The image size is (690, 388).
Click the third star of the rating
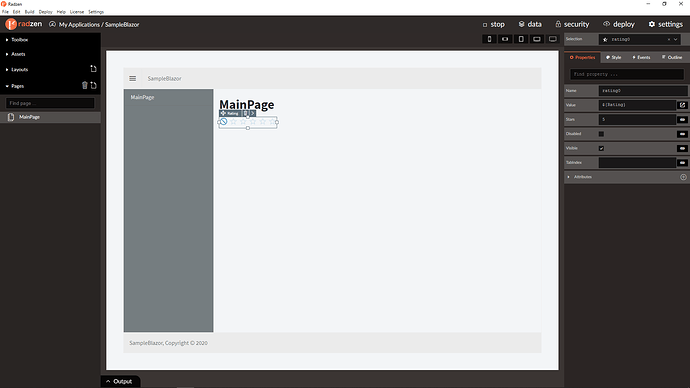pyautogui.click(x=253, y=121)
